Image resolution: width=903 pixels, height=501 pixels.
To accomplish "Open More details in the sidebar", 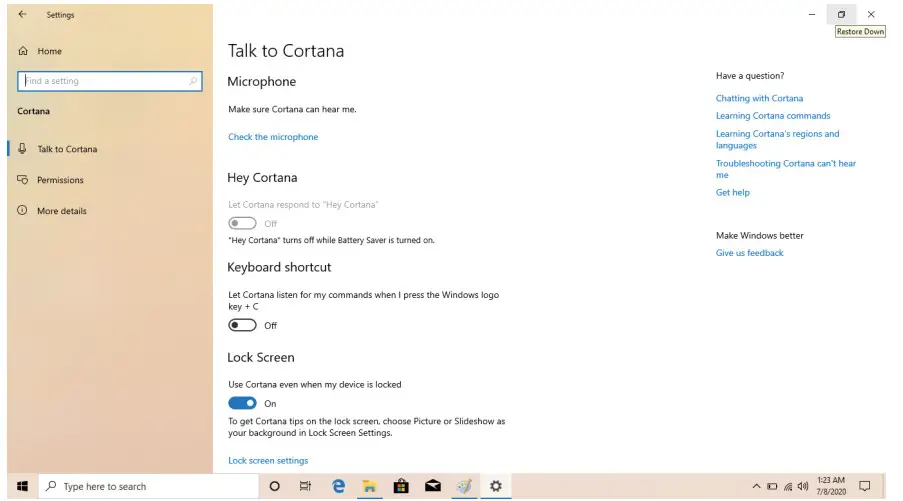I will [x=62, y=211].
